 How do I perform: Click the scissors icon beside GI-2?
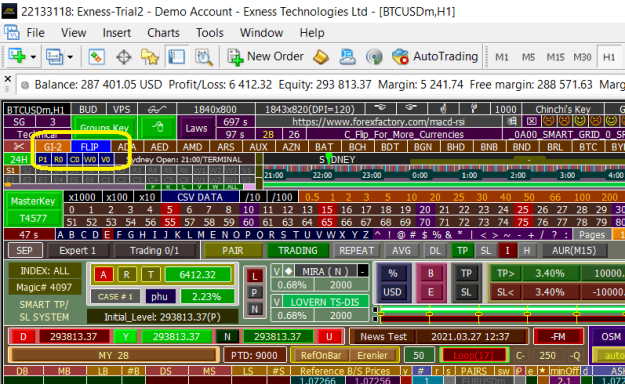tap(18, 147)
